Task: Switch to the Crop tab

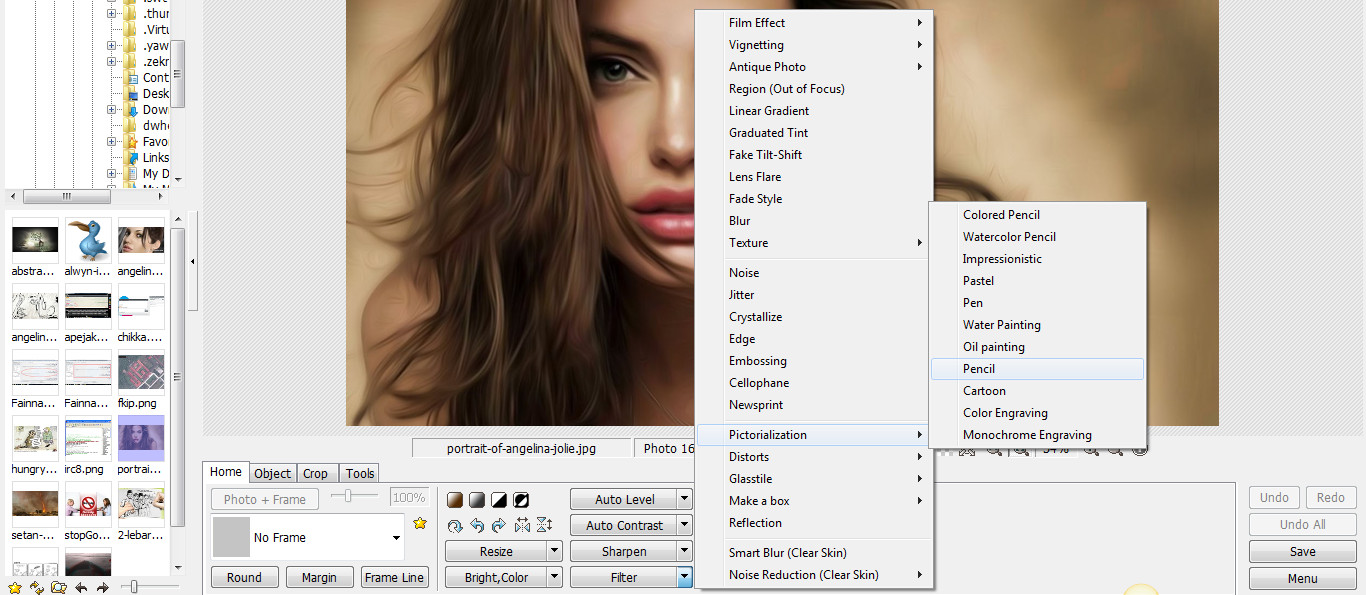Action: (316, 474)
